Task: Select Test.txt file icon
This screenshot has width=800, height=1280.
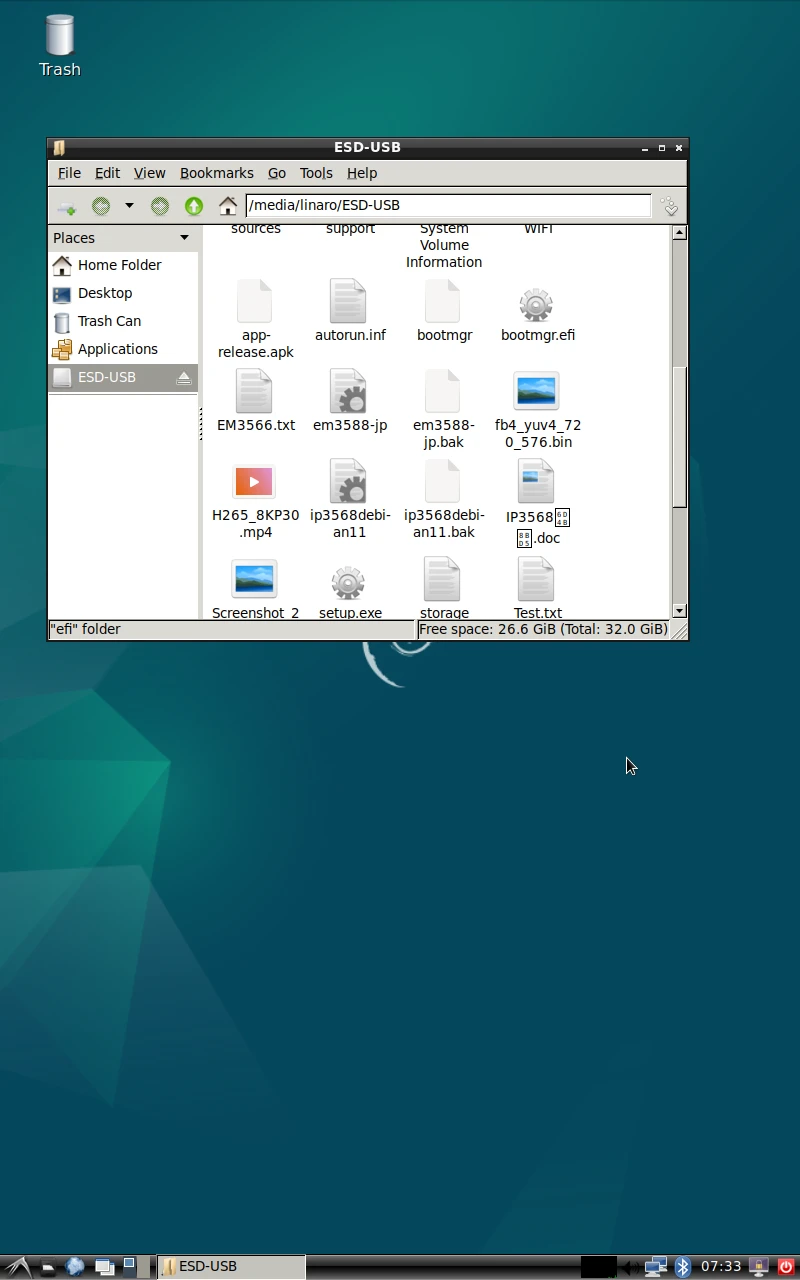Action: 536,580
